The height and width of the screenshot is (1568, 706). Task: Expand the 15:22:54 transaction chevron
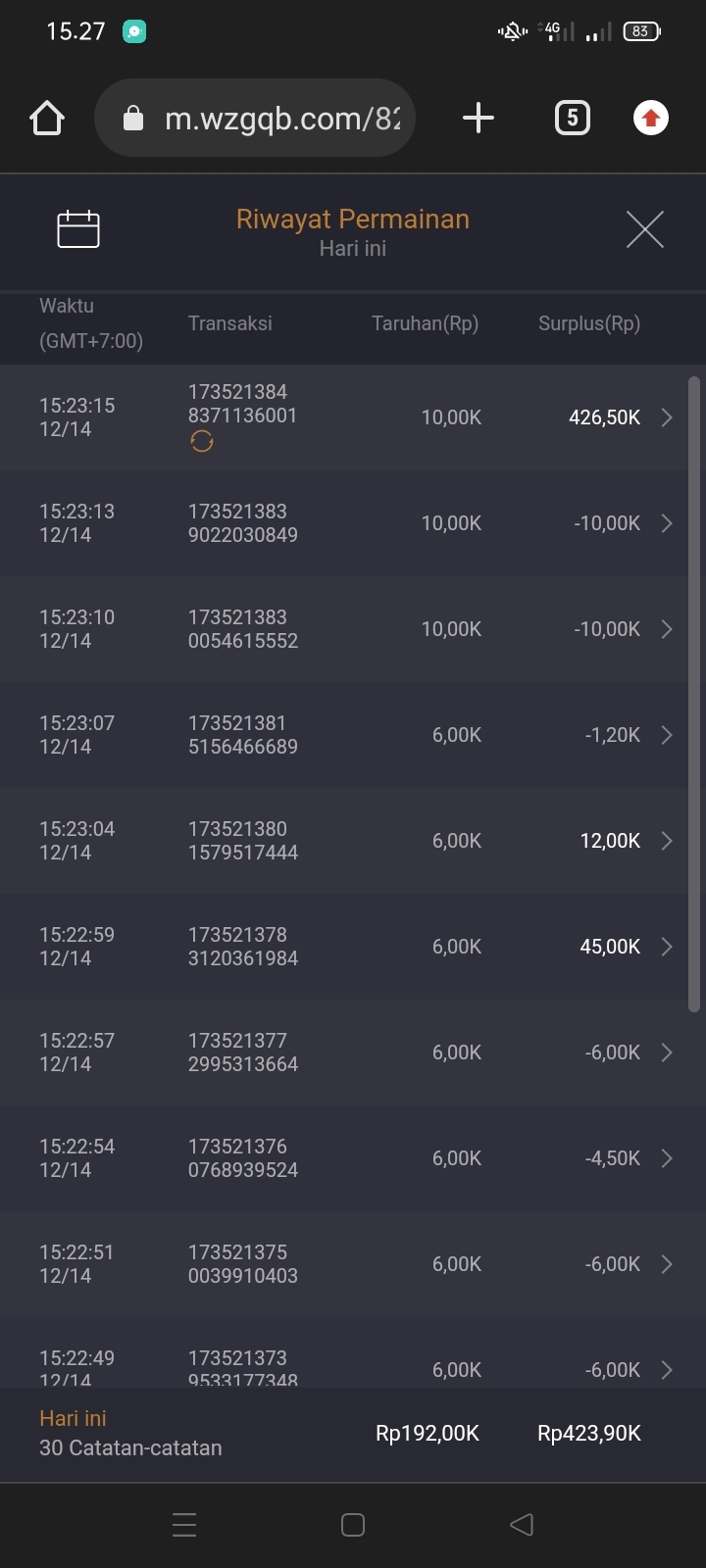point(667,1158)
